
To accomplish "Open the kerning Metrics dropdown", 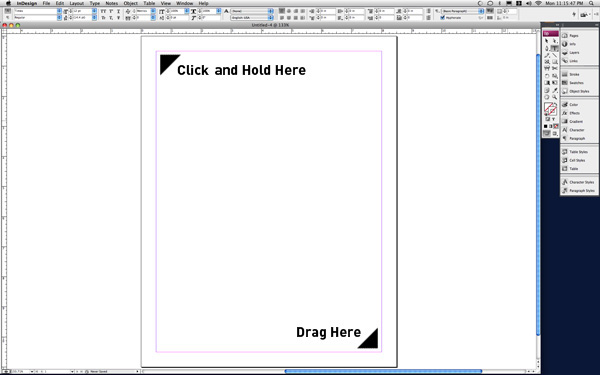I will point(153,11).
